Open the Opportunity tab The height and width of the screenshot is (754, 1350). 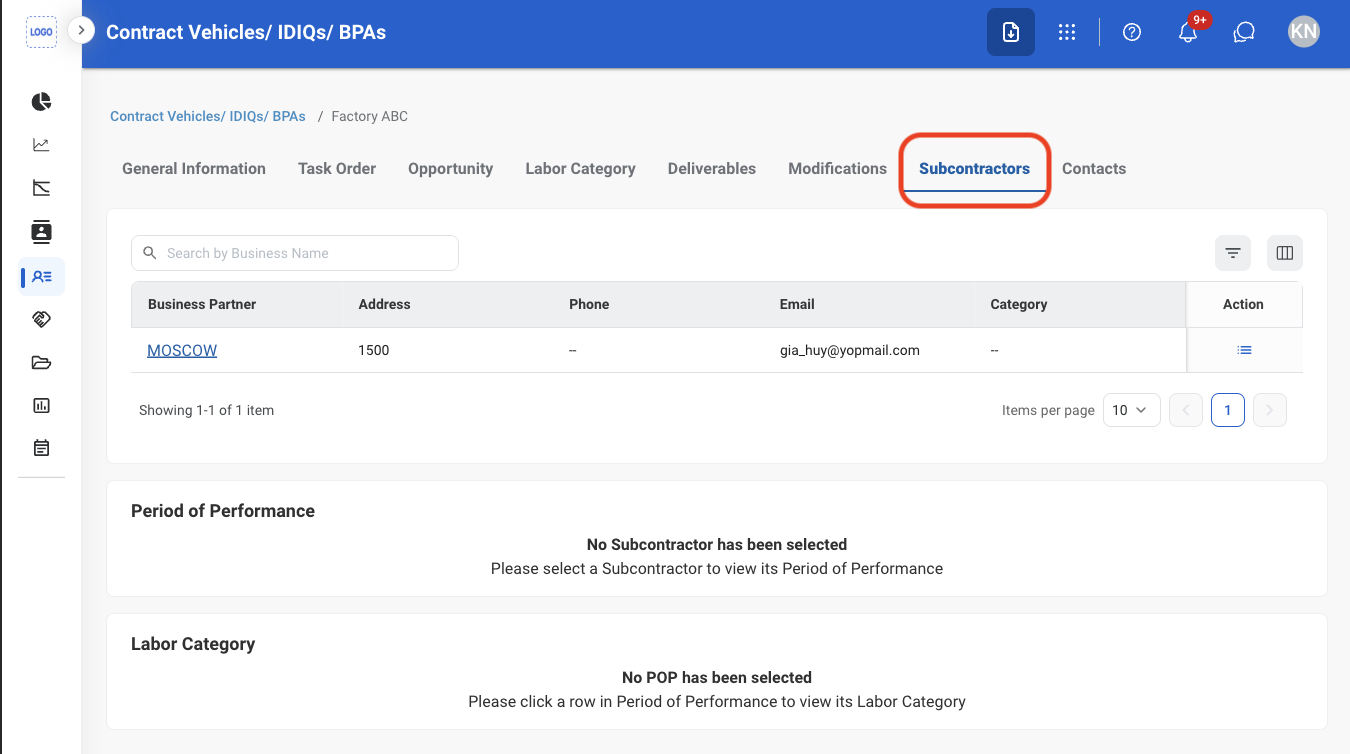tap(451, 169)
